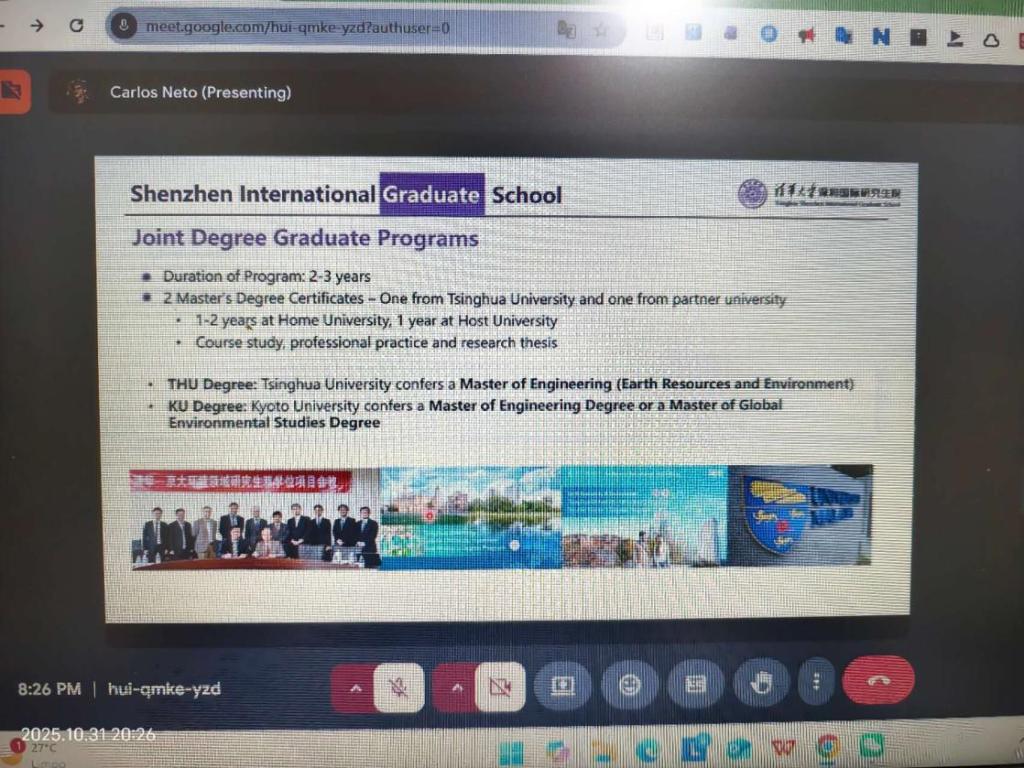1024x768 pixels.
Task: Open the Windows Start menu
Action: 511,750
